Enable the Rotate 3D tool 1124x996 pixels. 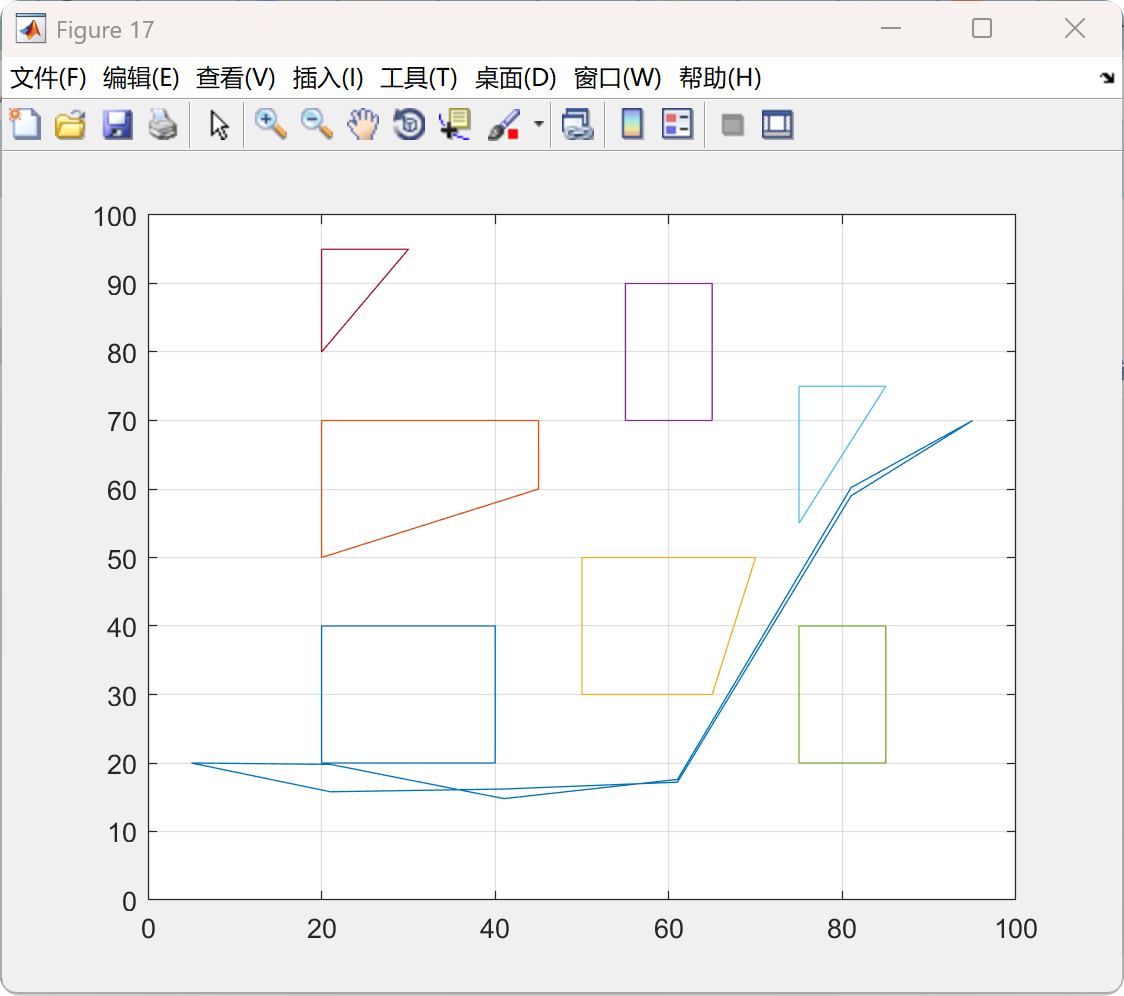(x=409, y=125)
